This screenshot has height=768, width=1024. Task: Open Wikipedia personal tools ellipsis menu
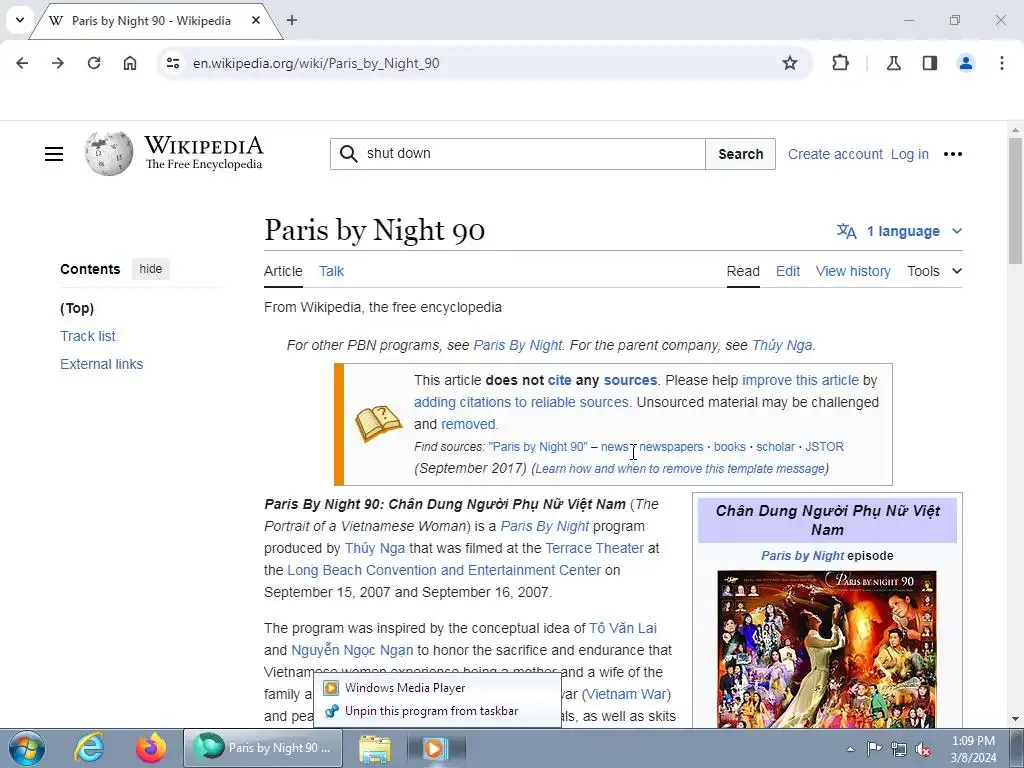coord(953,154)
